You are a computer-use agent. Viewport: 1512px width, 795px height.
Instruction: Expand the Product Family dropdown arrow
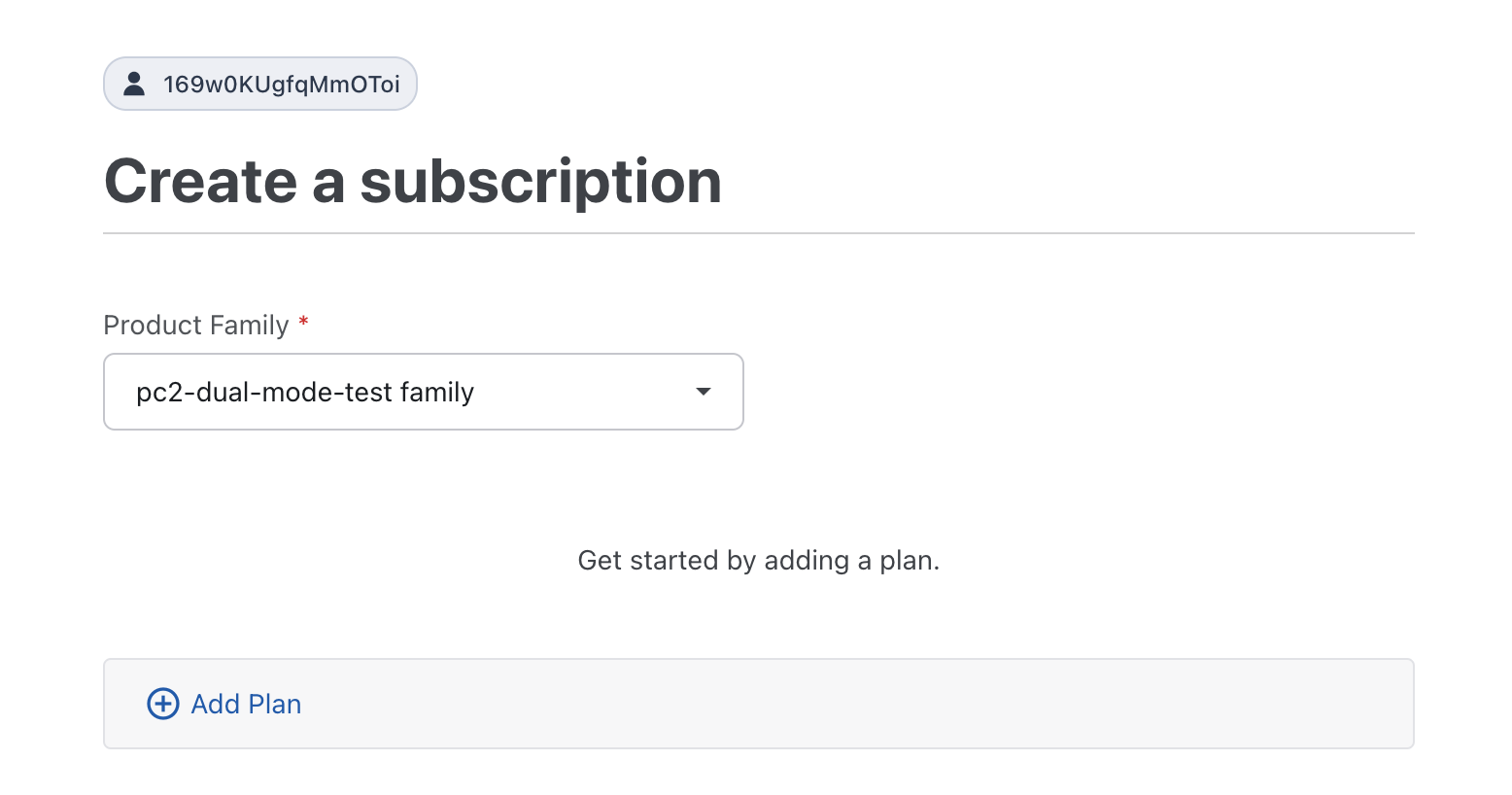point(704,392)
